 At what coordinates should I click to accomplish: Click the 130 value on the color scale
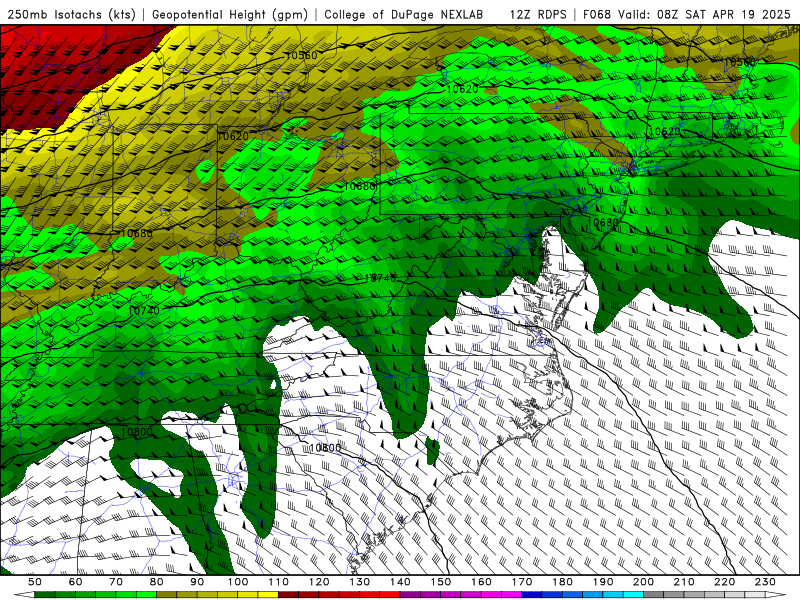tap(360, 582)
